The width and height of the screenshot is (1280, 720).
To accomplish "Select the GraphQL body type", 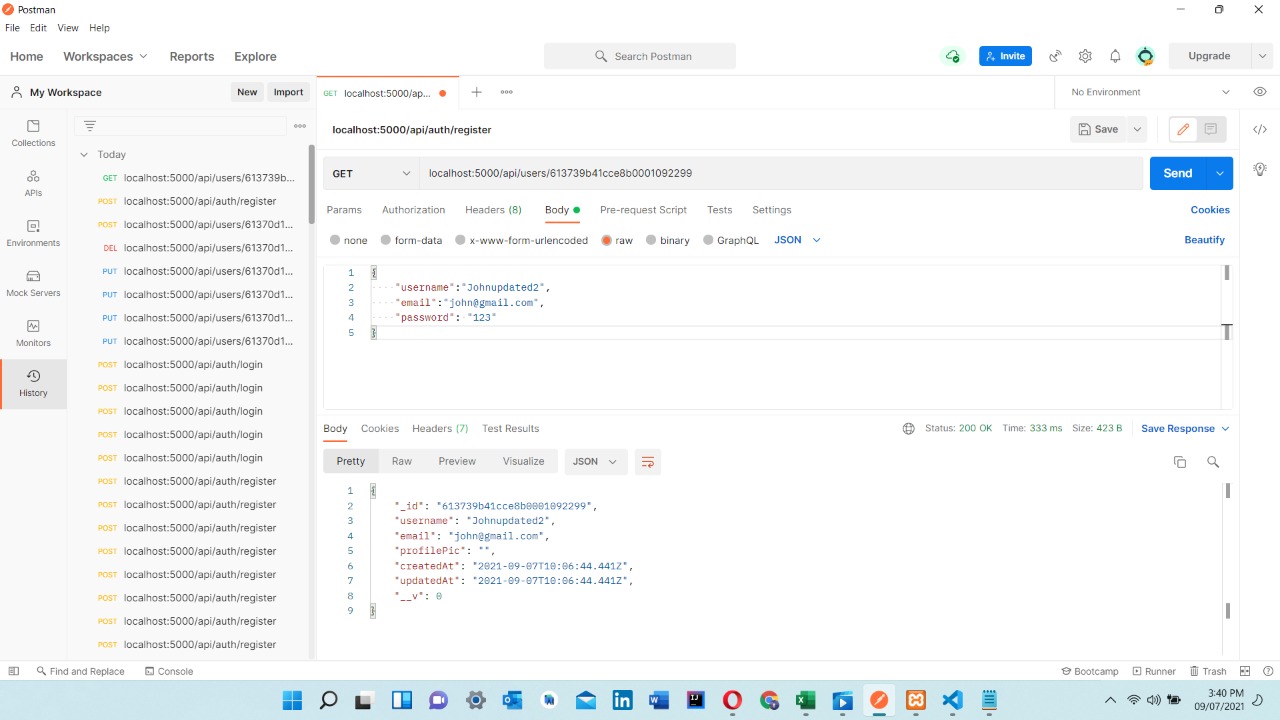I will [x=731, y=240].
